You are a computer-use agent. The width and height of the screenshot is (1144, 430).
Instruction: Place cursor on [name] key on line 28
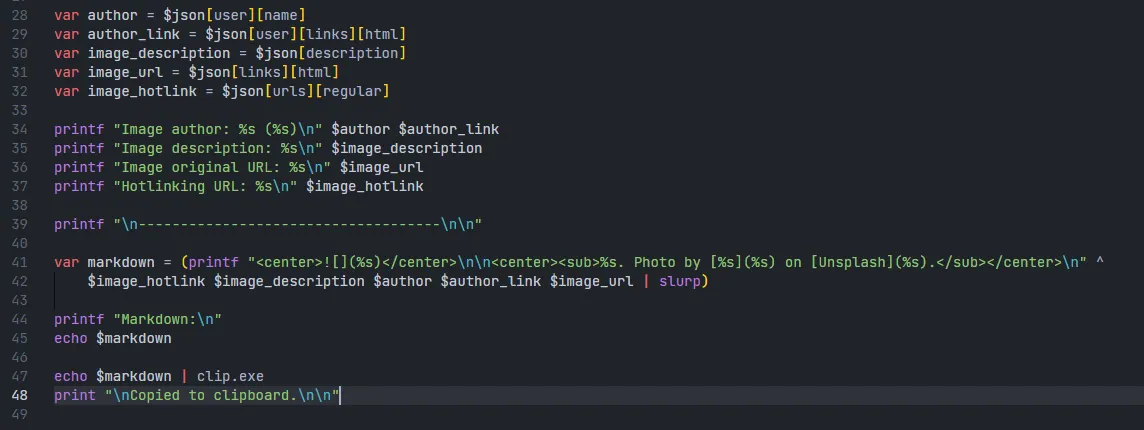[281, 15]
